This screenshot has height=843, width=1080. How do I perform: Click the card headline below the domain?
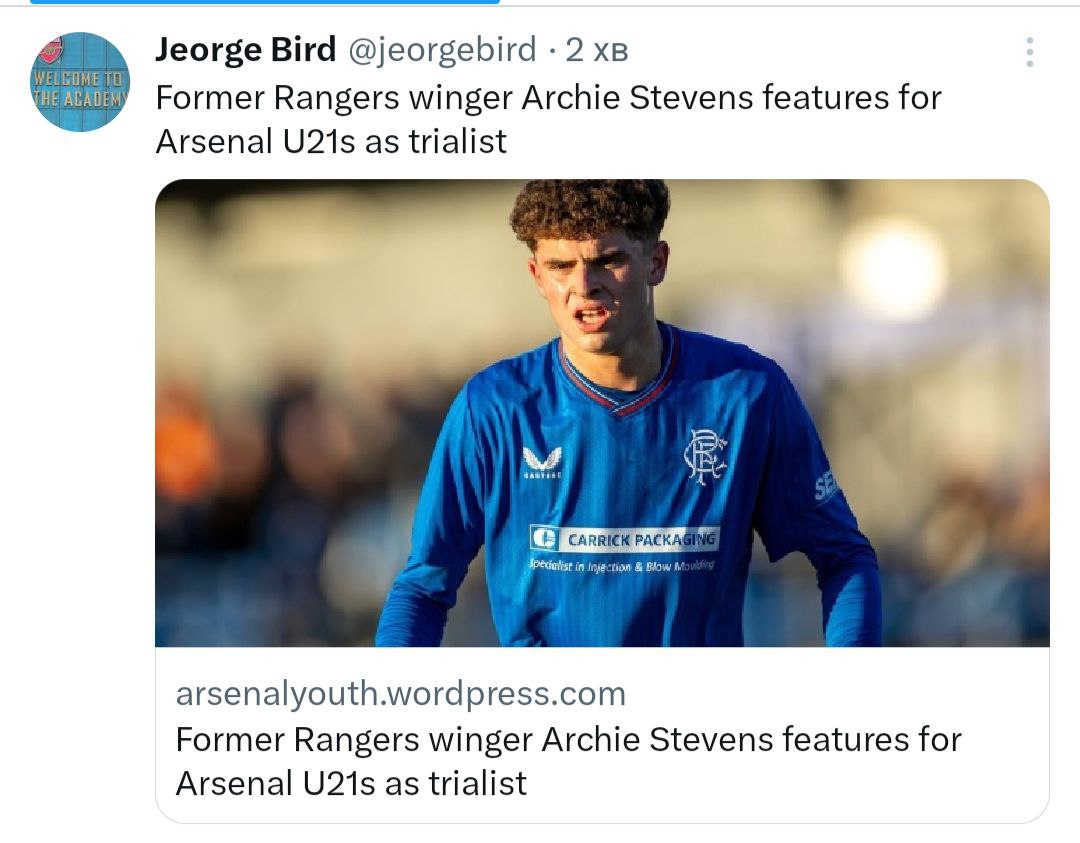(567, 760)
